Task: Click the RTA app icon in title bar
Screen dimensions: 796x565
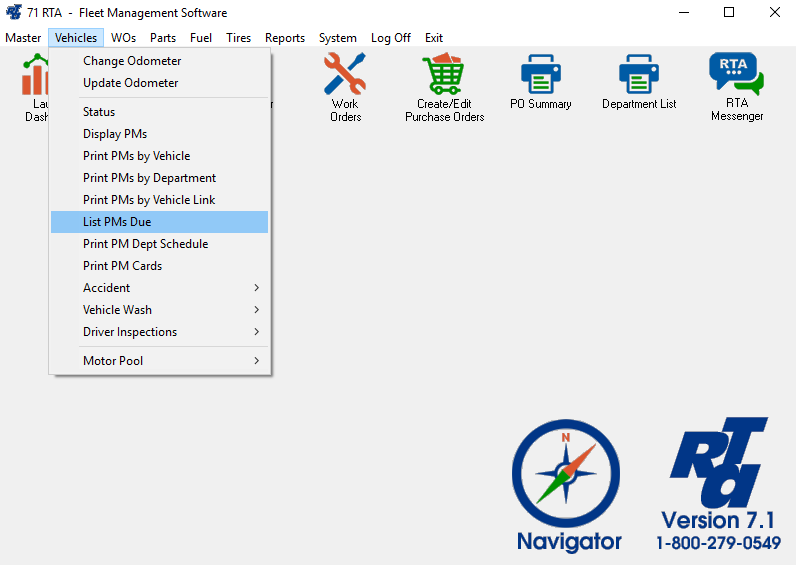Action: [x=14, y=13]
